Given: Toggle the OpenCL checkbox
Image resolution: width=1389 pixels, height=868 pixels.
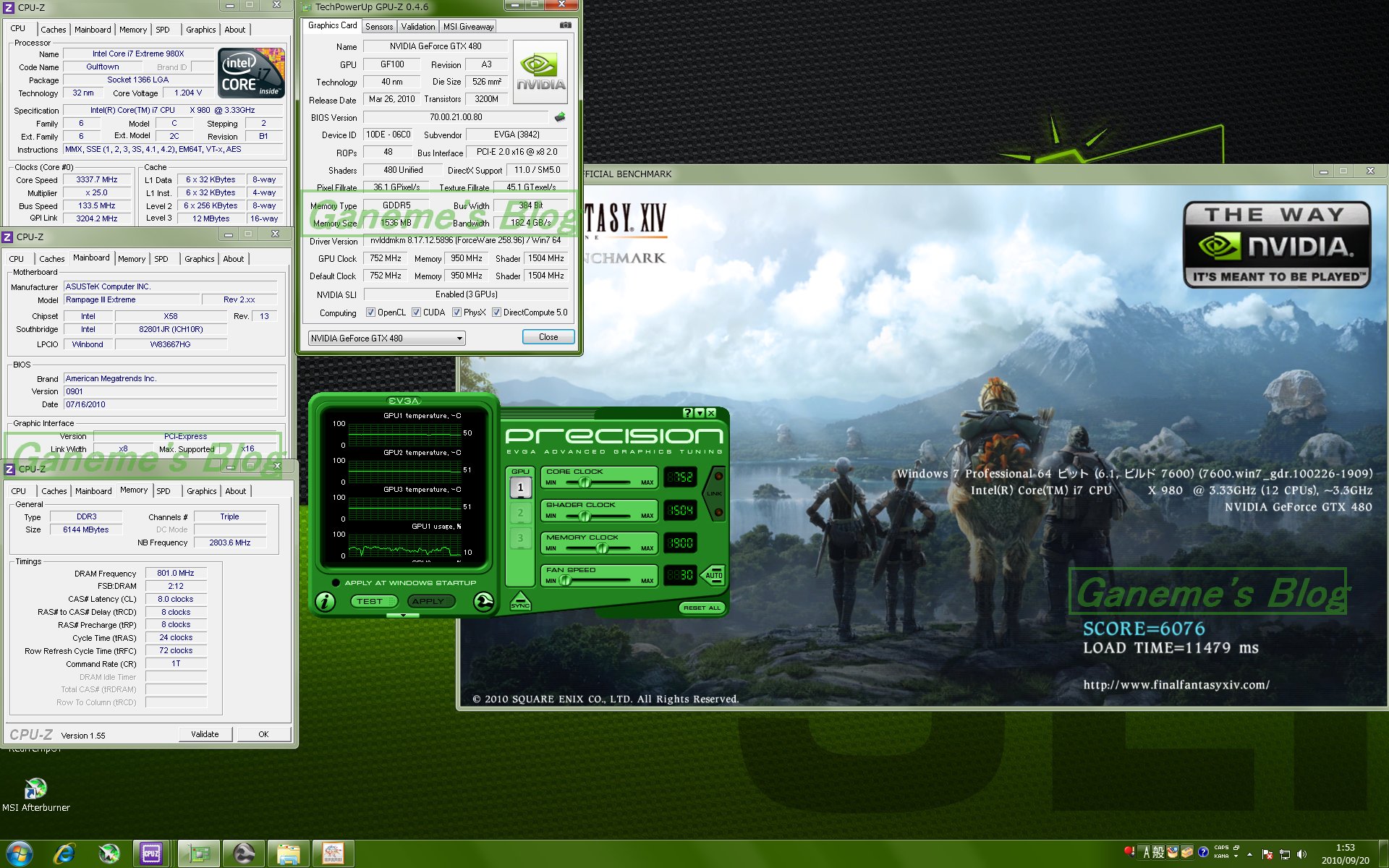Looking at the screenshot, I should (x=370, y=312).
